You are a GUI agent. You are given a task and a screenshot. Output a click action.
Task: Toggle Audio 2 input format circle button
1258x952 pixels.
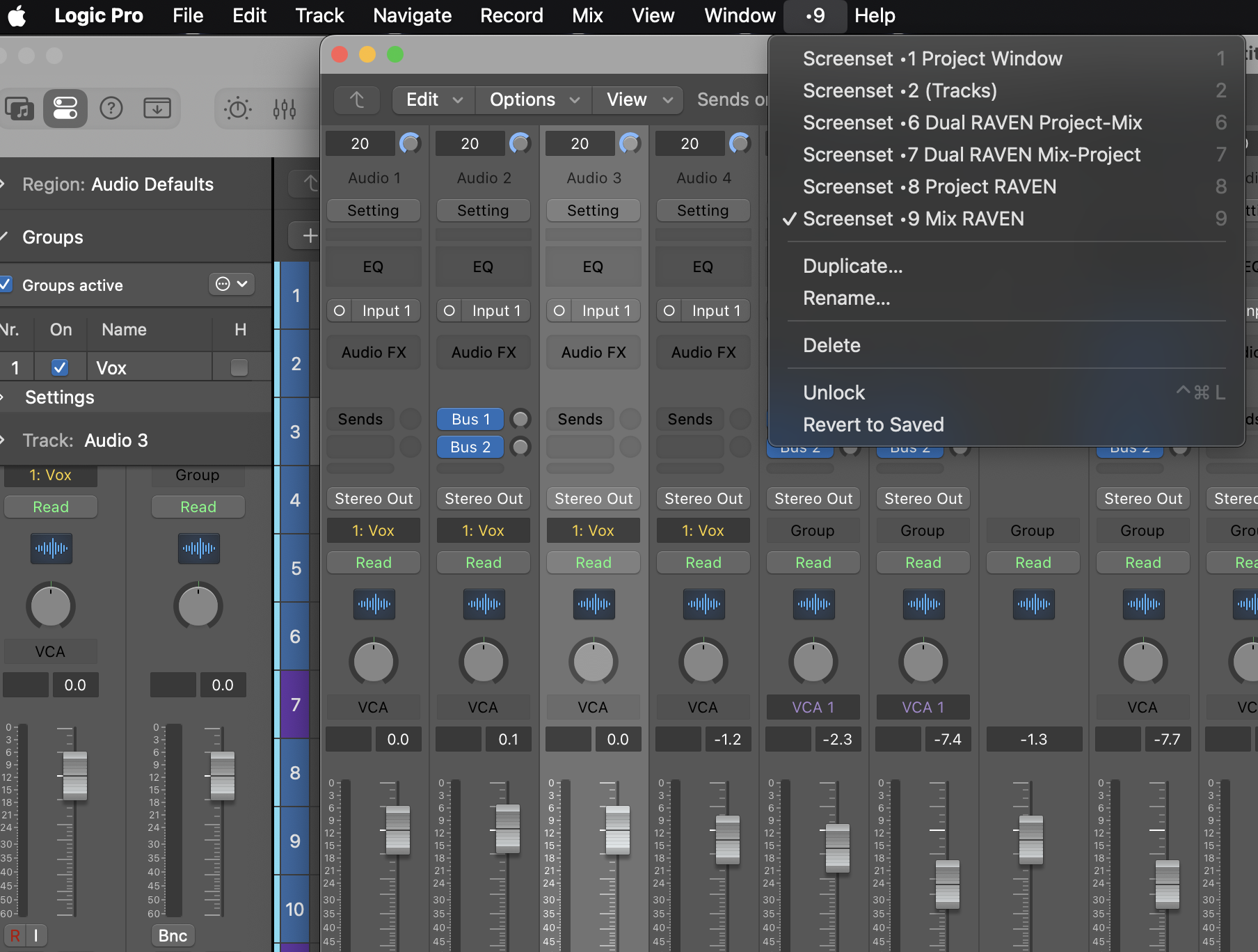449,310
